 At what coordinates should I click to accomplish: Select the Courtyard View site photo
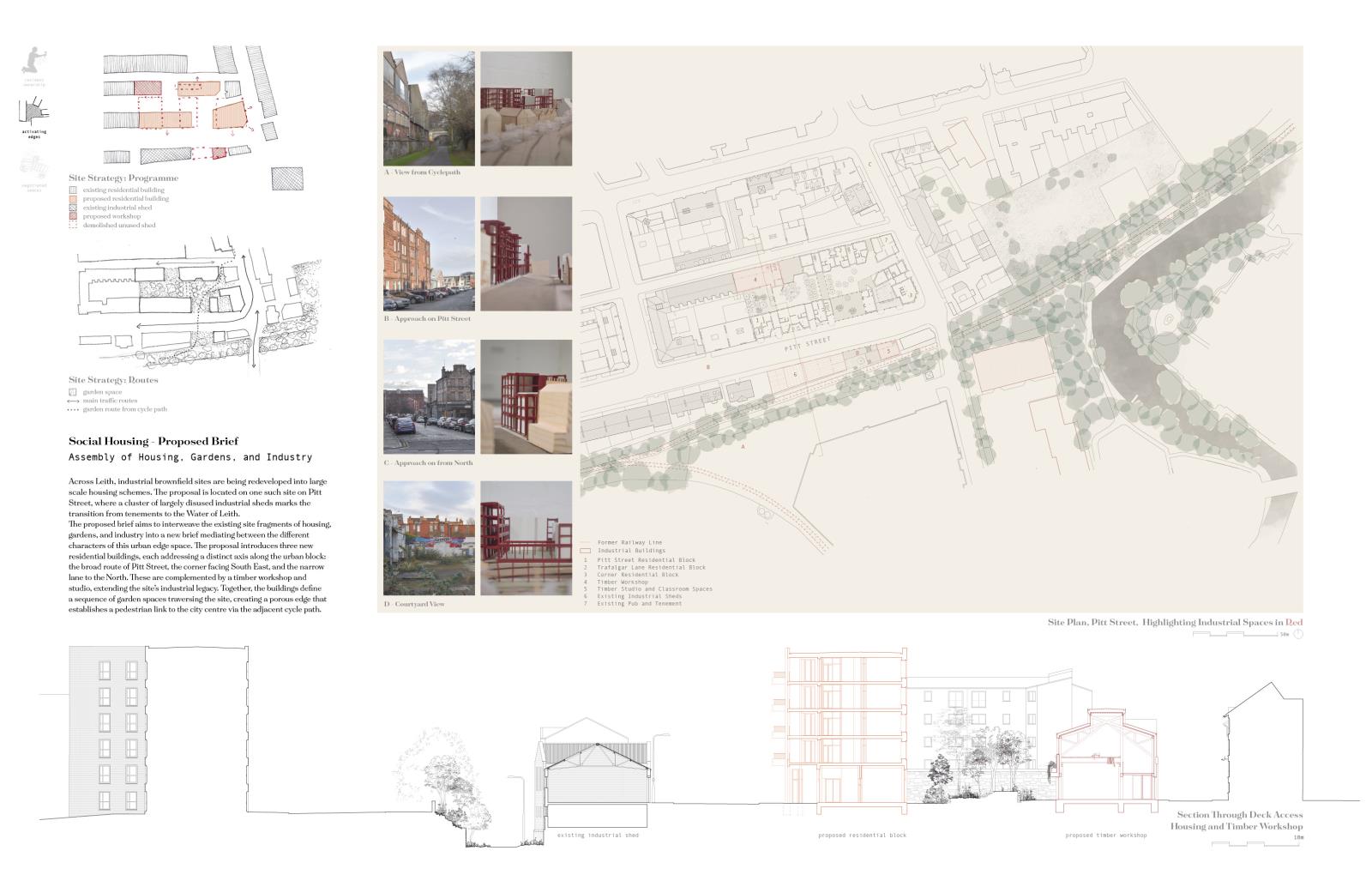click(429, 538)
